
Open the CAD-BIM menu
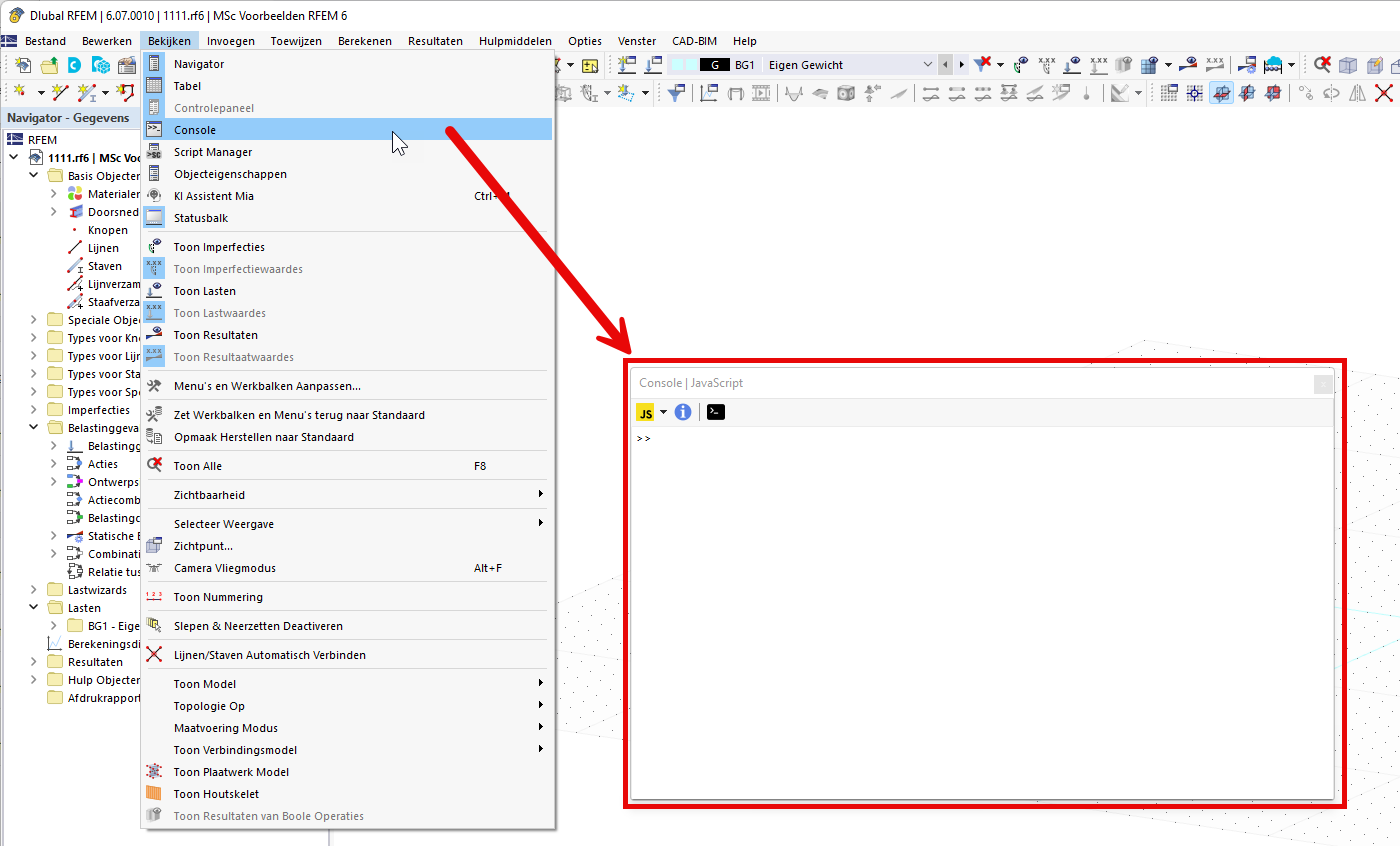click(x=694, y=41)
